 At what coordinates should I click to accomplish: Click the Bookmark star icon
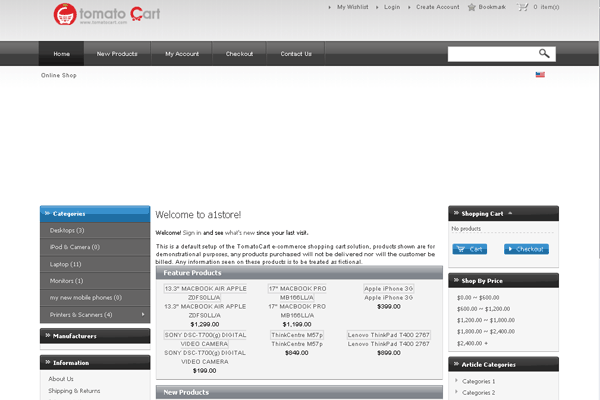[471, 7]
